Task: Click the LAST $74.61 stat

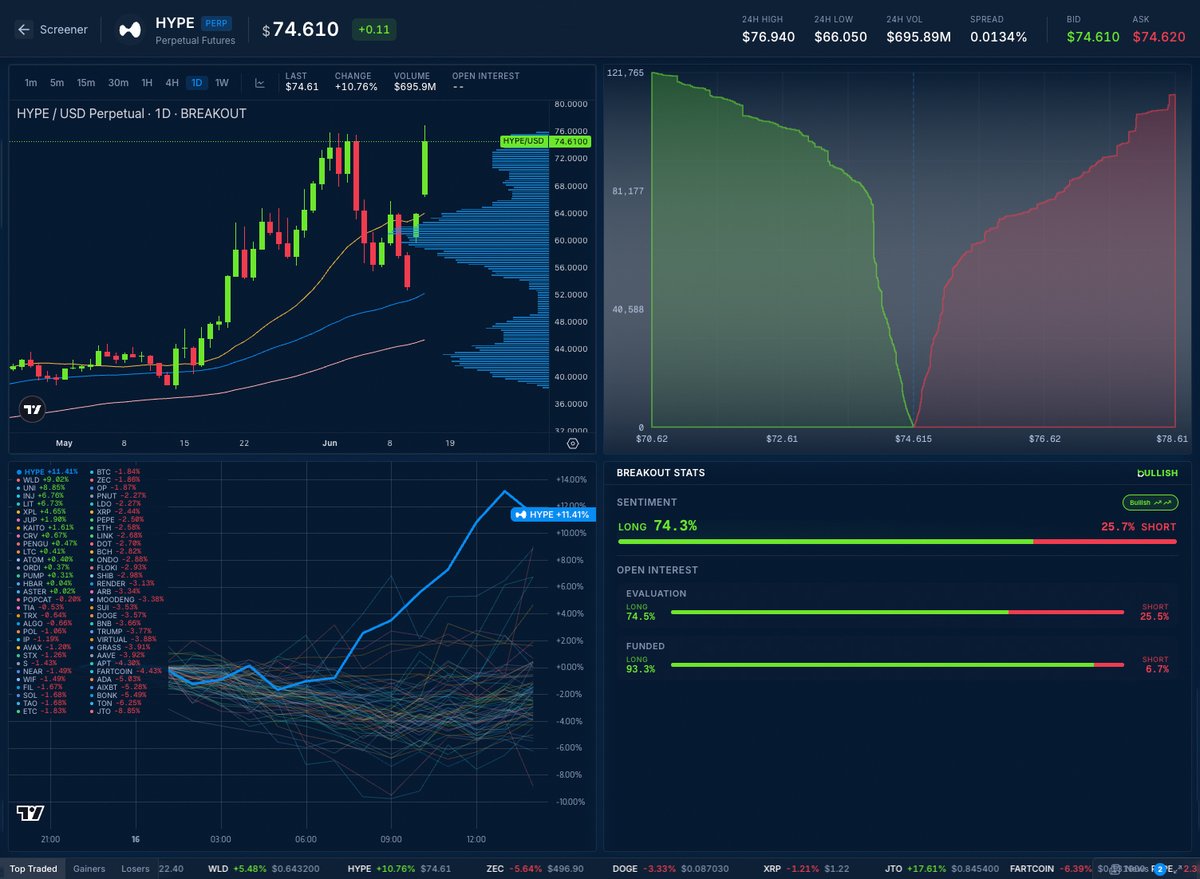Action: click(302, 82)
